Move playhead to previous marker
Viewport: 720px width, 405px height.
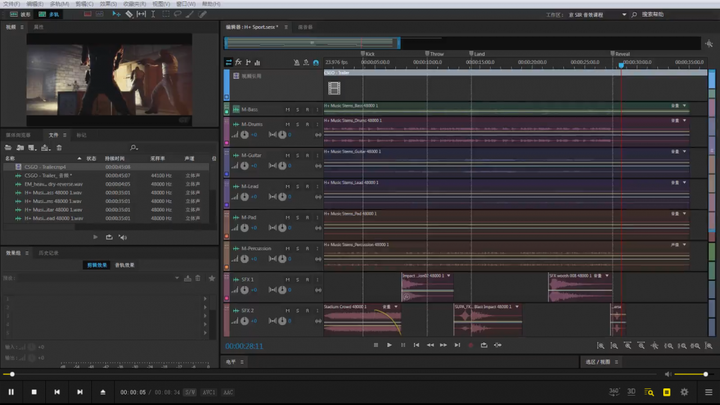[x=416, y=345]
